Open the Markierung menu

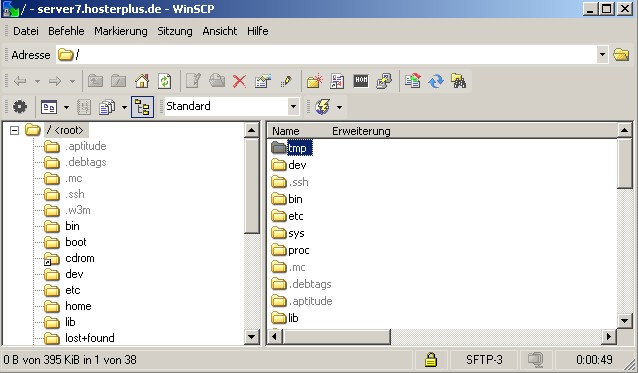(121, 31)
